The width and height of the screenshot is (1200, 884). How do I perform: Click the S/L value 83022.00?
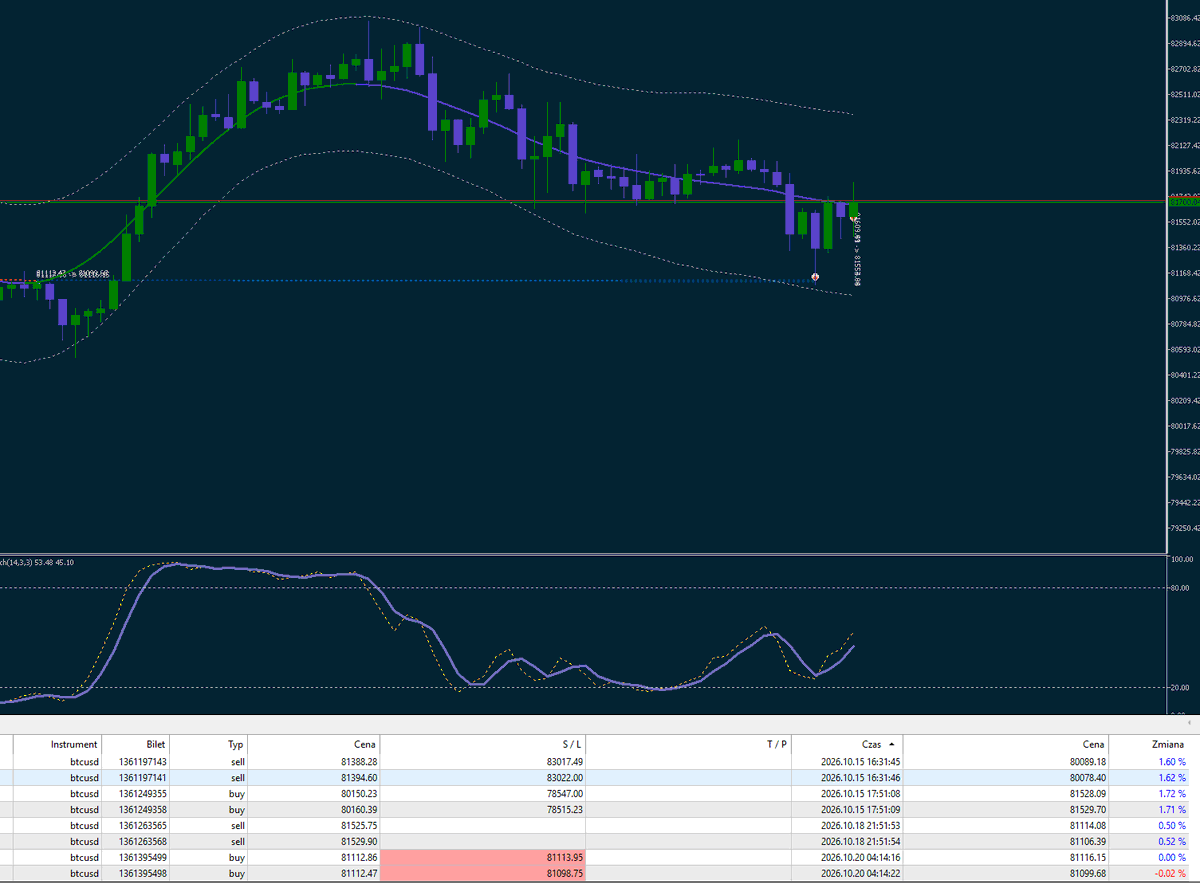pos(565,777)
